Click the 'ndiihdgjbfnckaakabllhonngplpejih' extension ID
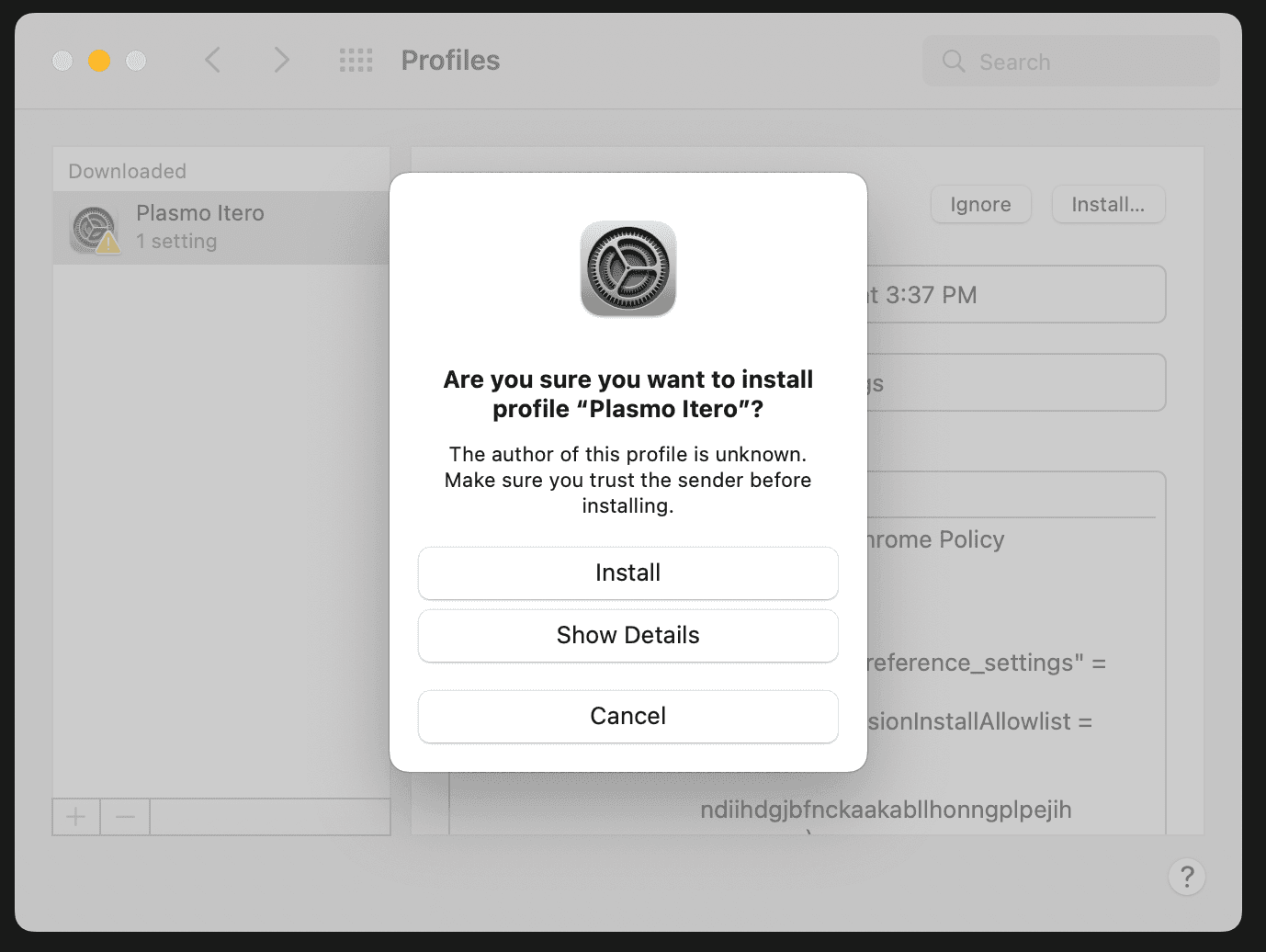 [x=886, y=810]
